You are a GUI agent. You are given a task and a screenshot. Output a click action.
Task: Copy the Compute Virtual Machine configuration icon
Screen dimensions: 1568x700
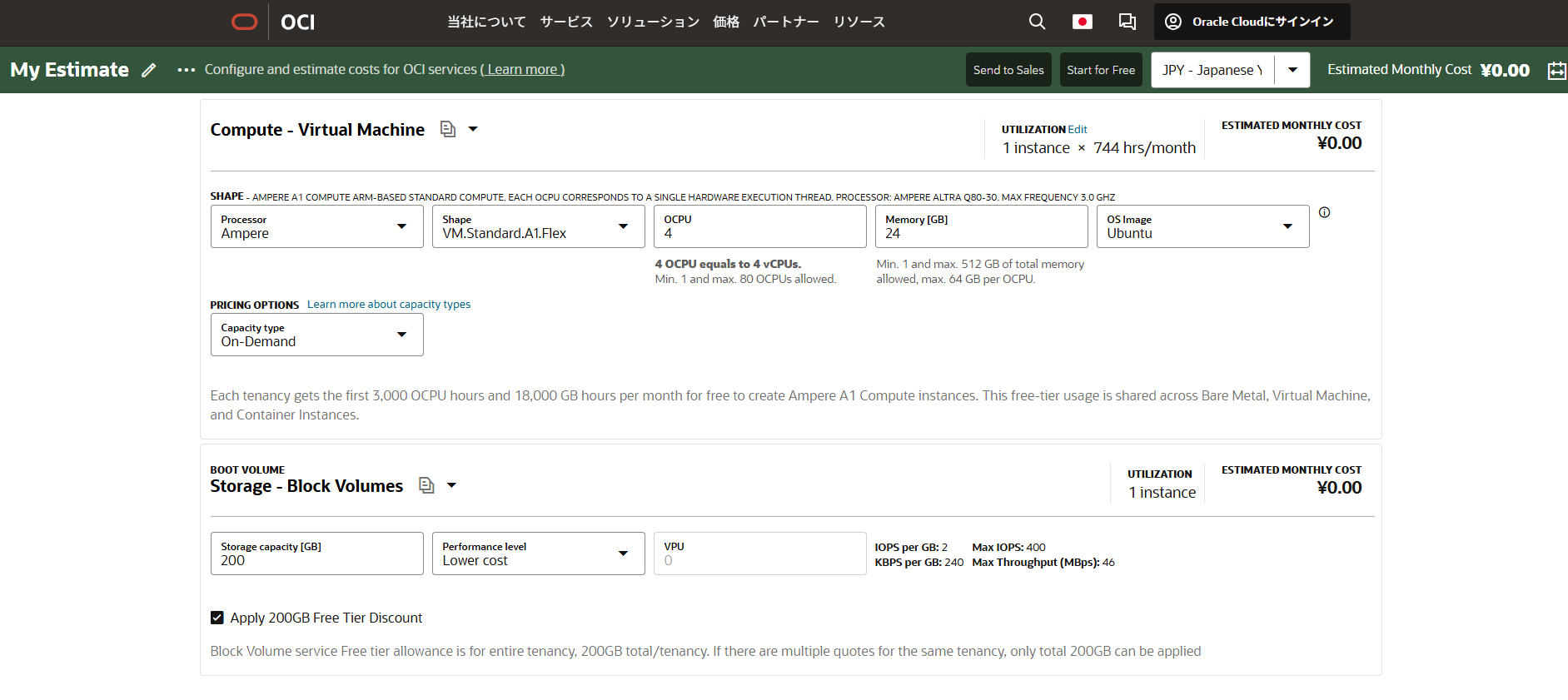pyautogui.click(x=448, y=129)
